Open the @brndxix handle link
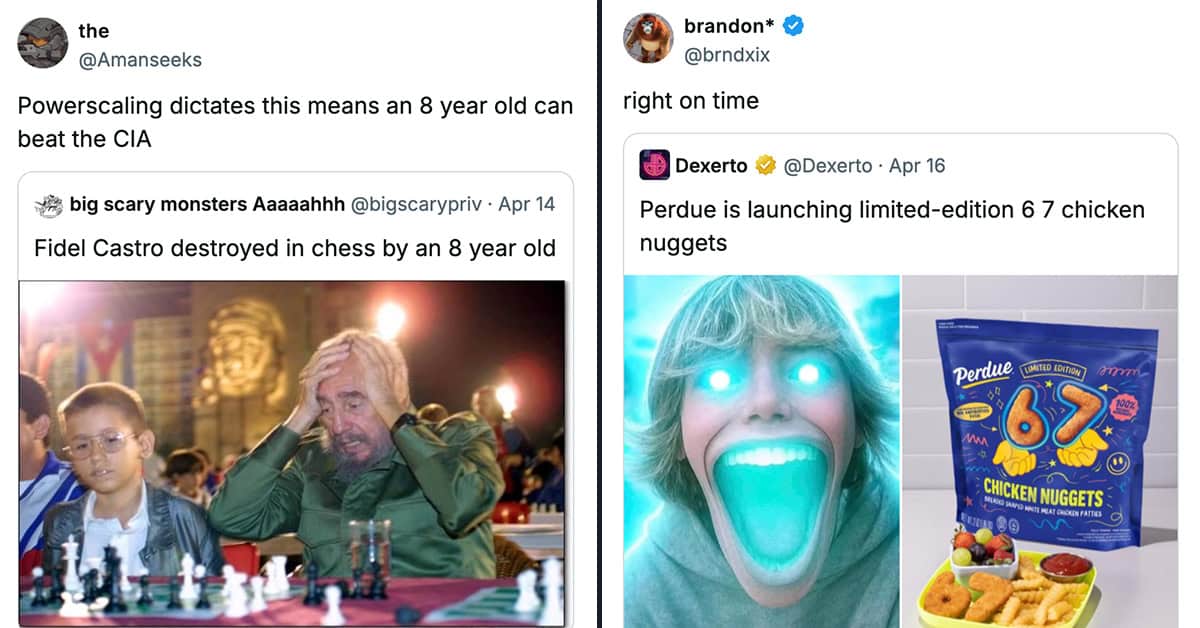The width and height of the screenshot is (1200, 628). click(x=727, y=55)
